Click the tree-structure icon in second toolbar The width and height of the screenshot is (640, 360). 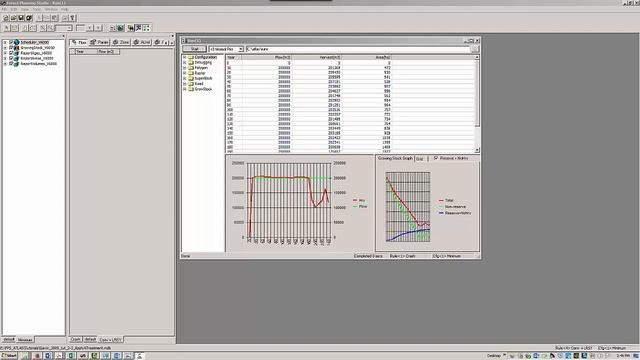(x=130, y=28)
